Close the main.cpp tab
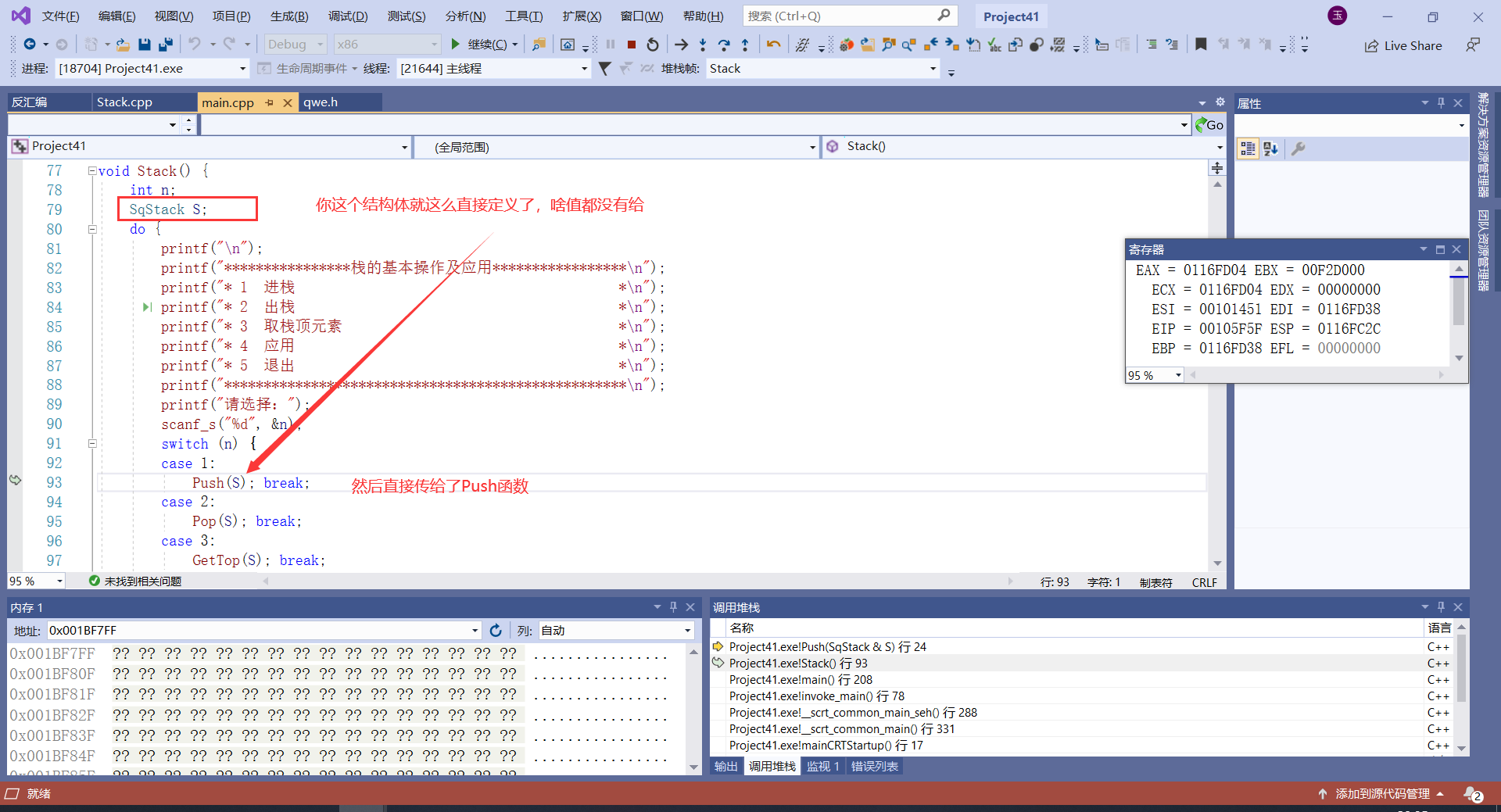Viewport: 1501px width, 812px height. tap(288, 102)
